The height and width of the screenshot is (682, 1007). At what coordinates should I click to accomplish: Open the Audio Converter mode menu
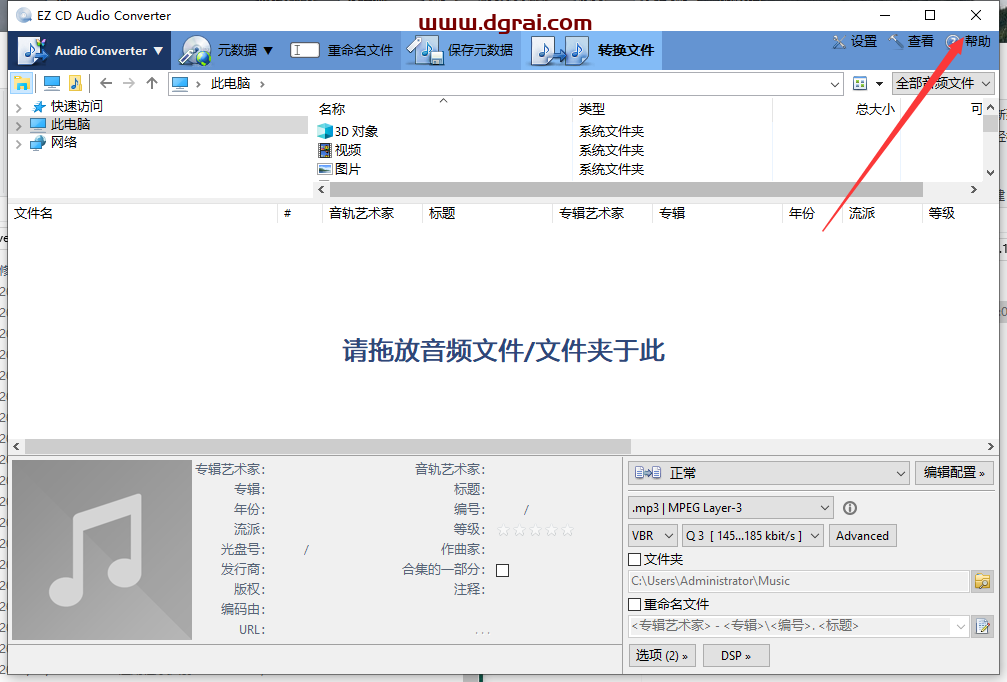point(90,50)
